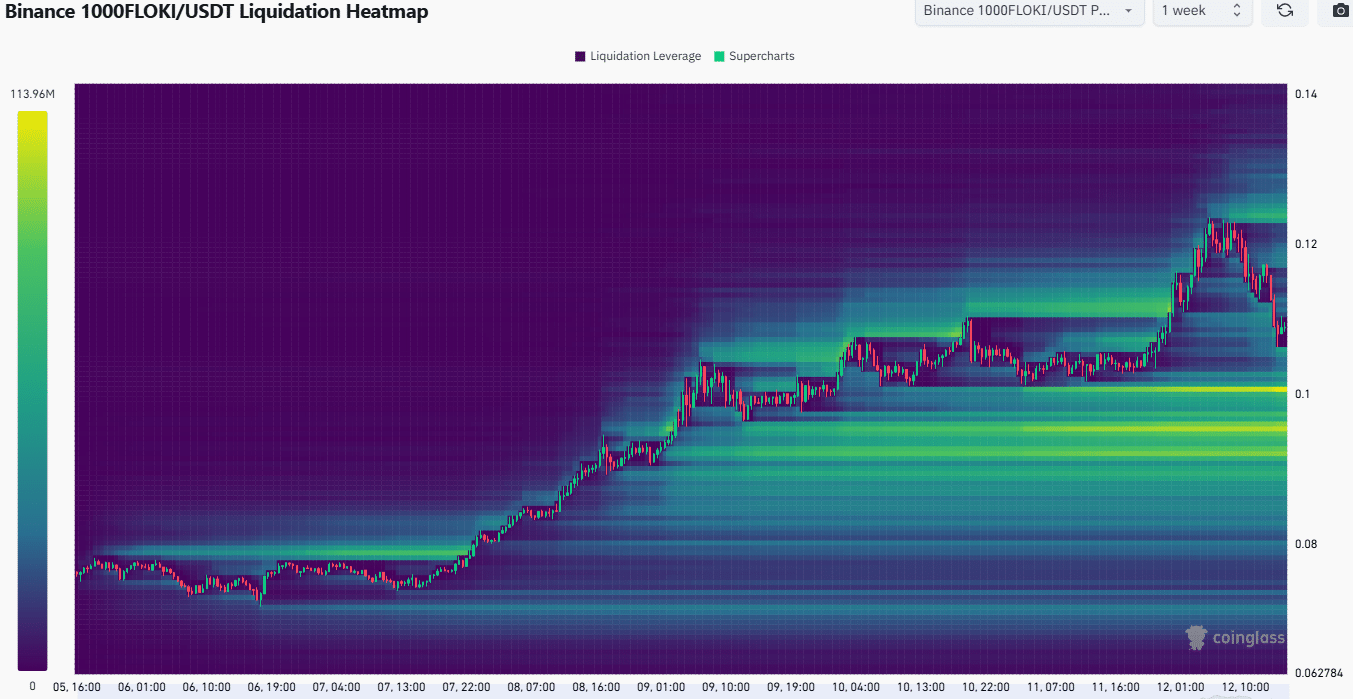Click the 08, 16:00 time axis label
This screenshot has height=699, width=1353.
[596, 688]
